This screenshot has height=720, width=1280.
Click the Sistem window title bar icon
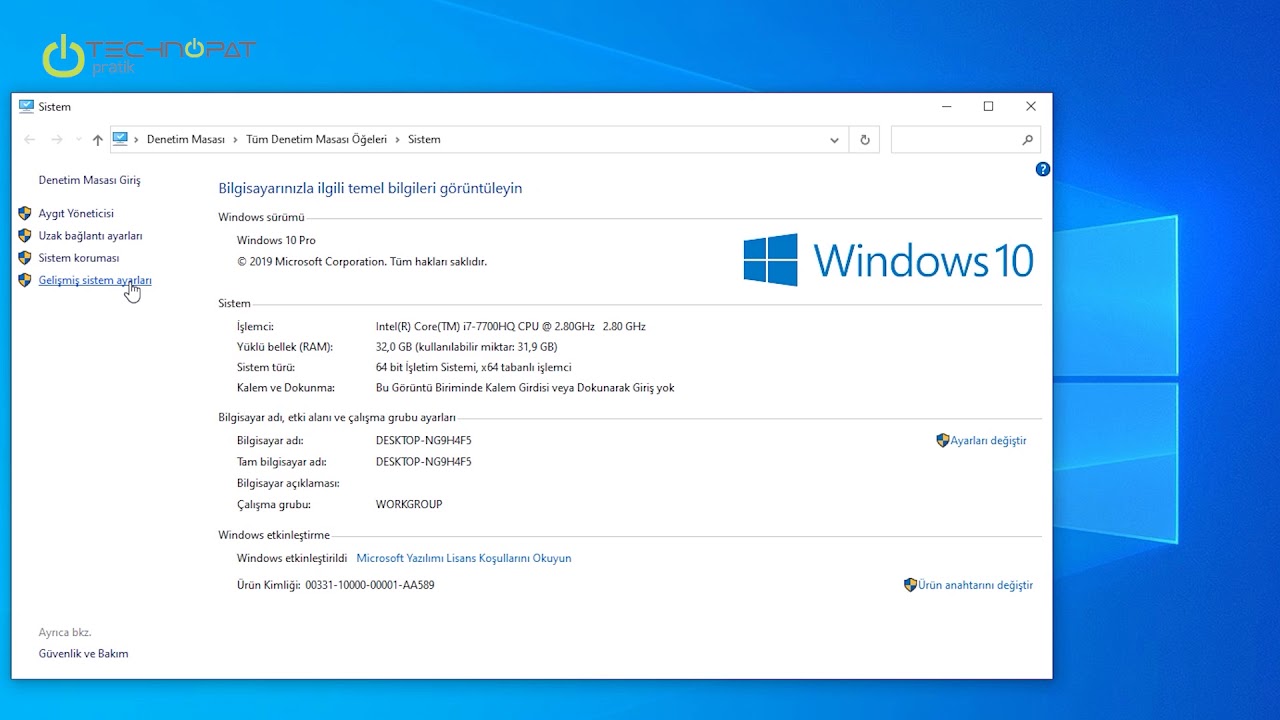(26, 106)
